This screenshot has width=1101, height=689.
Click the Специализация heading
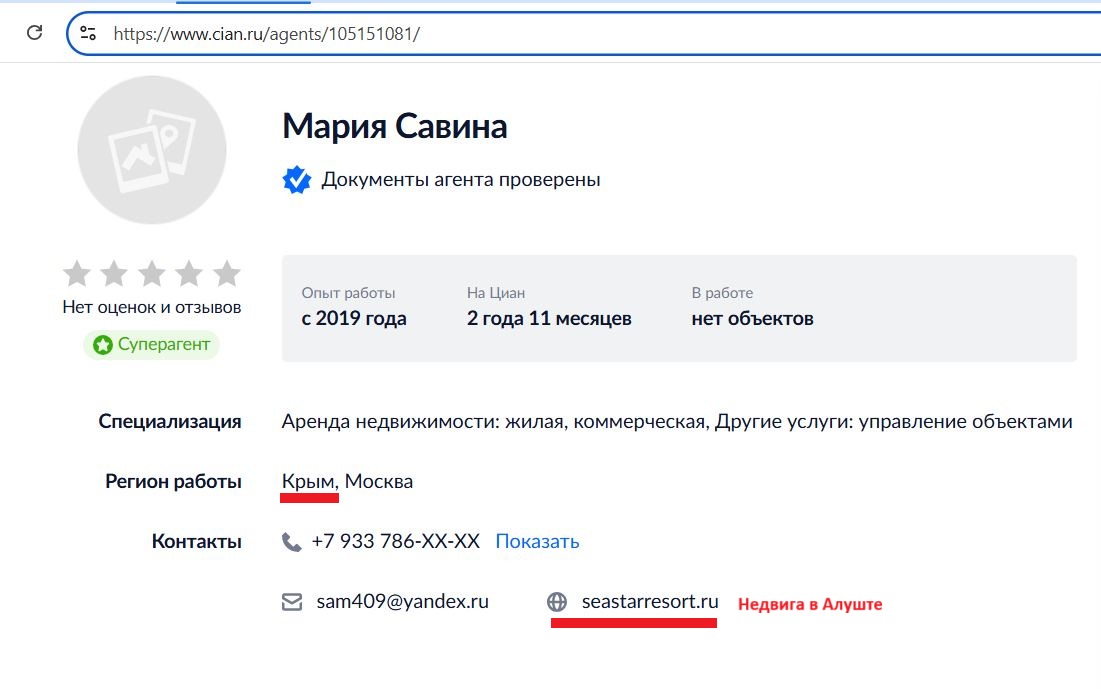tap(170, 421)
